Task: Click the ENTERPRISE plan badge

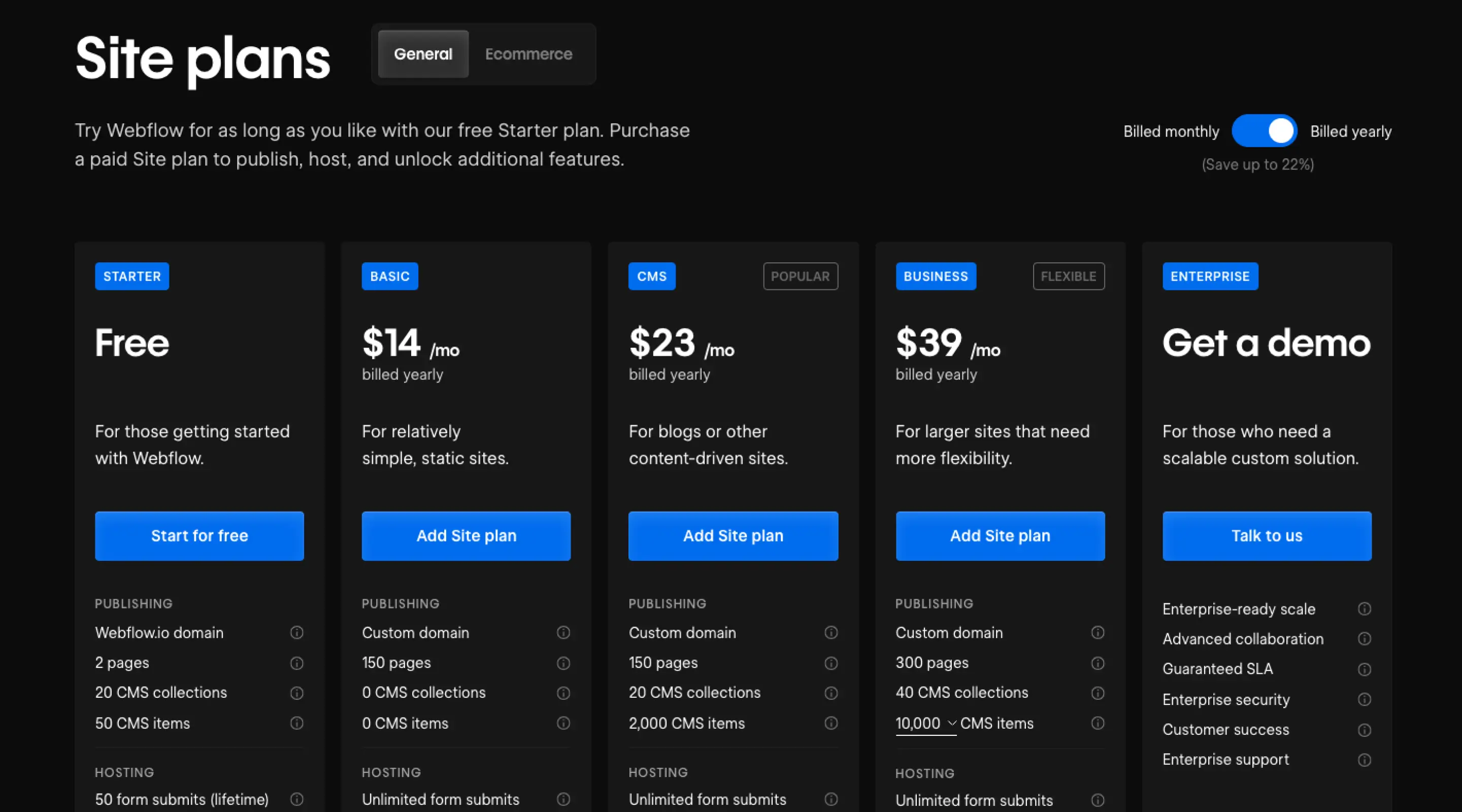Action: coord(1210,277)
